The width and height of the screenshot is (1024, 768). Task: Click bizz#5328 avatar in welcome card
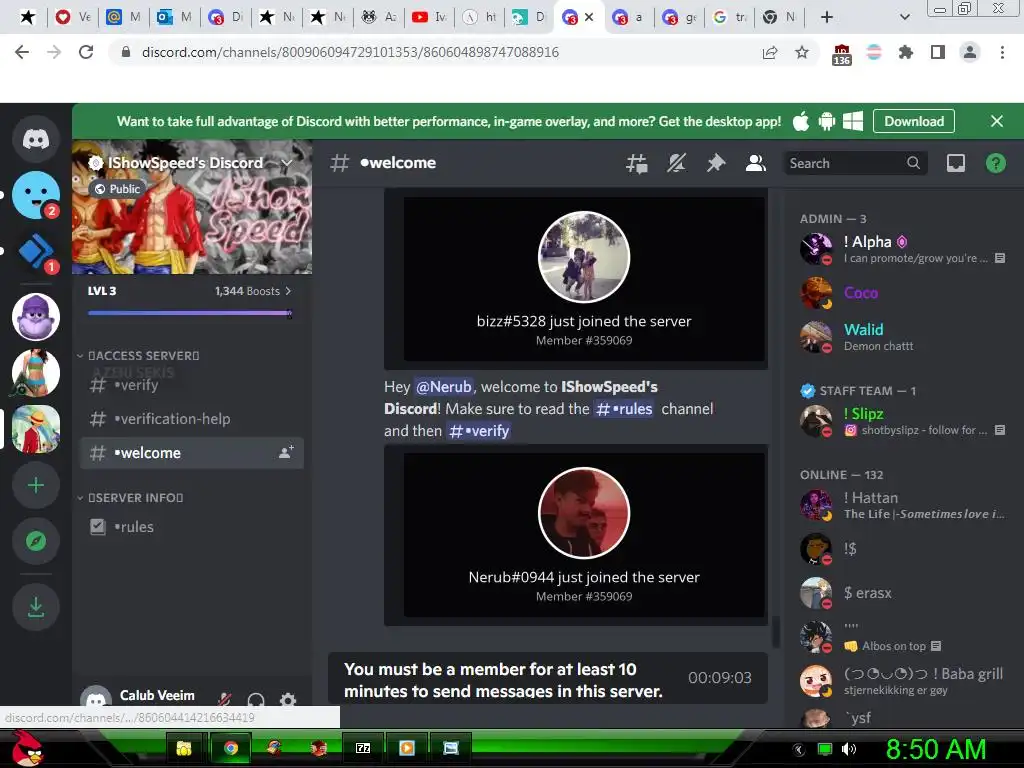pos(584,257)
